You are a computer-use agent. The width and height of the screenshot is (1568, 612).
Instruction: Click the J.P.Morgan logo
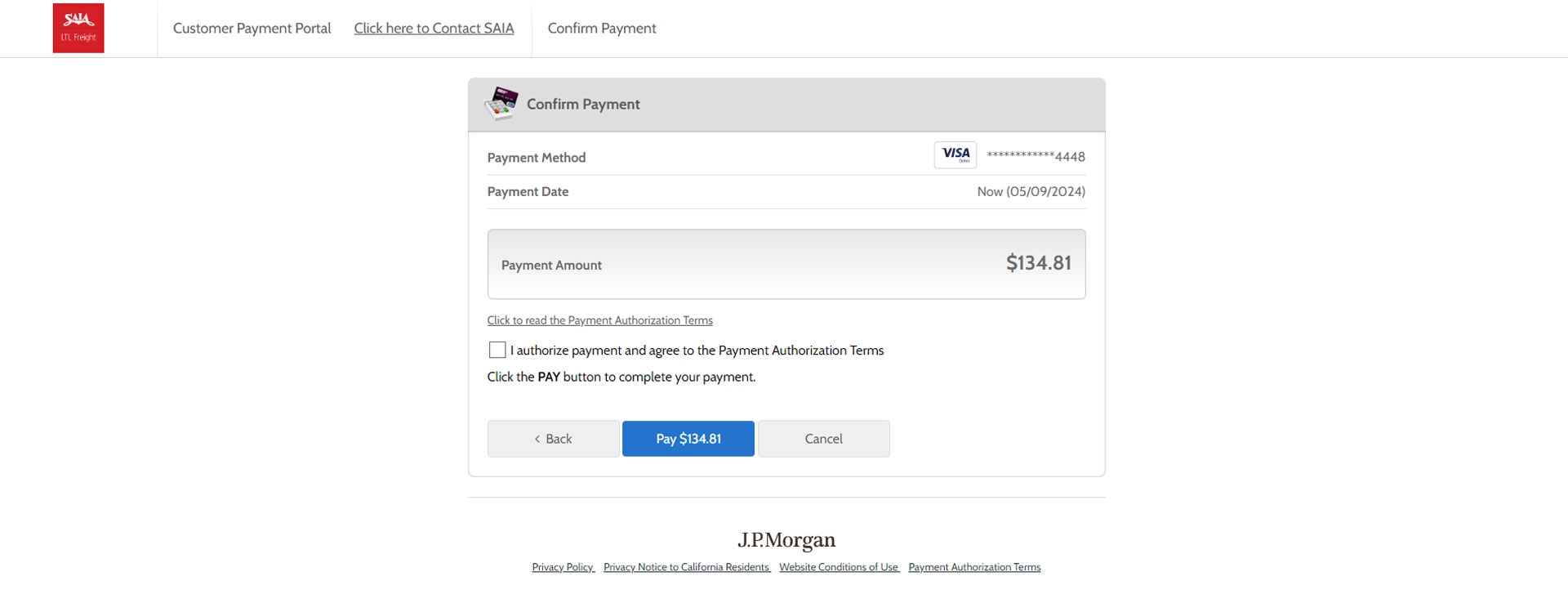tap(786, 540)
